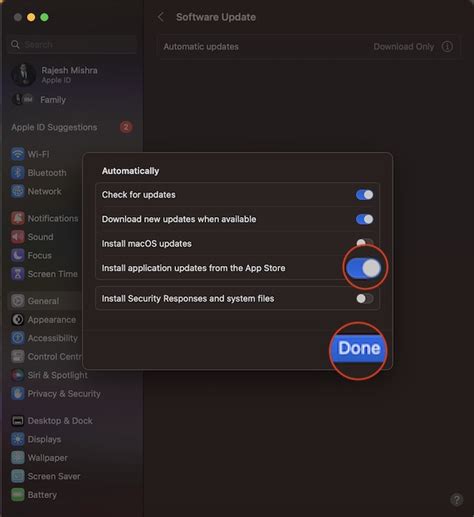Click the Network globe icon

point(18,191)
